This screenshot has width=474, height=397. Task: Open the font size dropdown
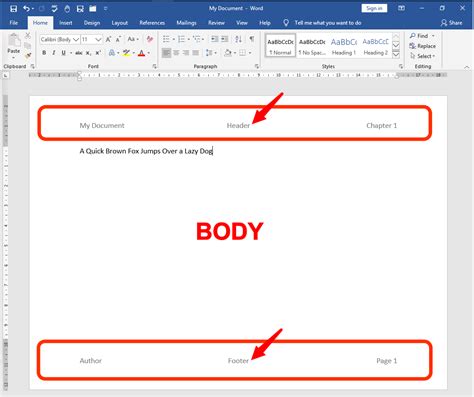(x=98, y=40)
